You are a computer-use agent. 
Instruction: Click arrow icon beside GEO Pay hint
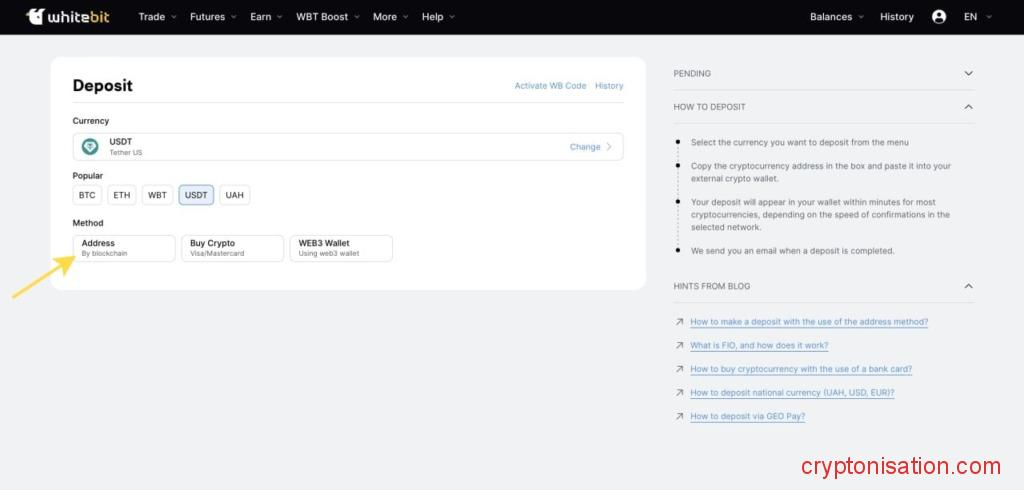(680, 416)
